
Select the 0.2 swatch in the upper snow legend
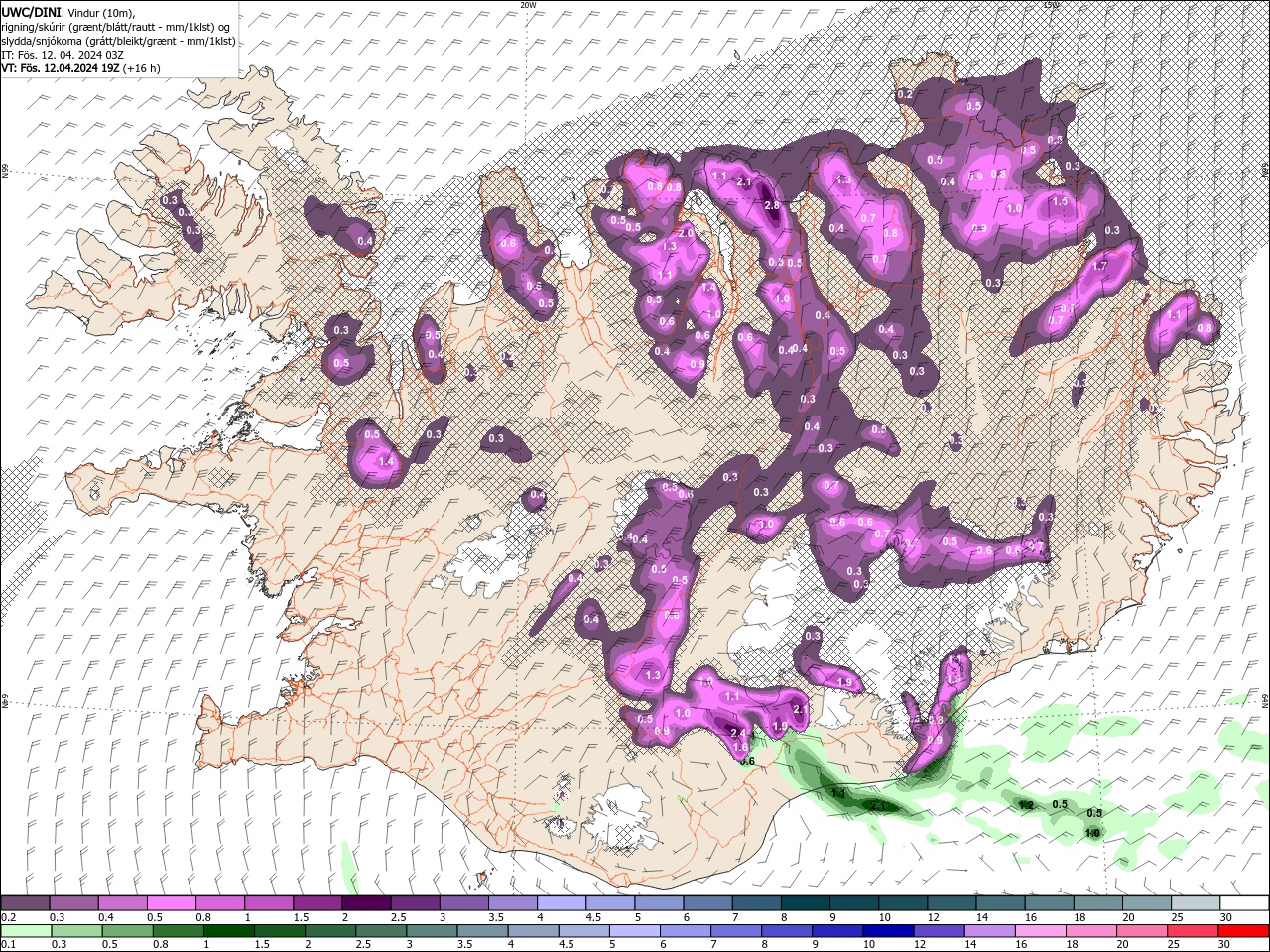pyautogui.click(x=25, y=903)
